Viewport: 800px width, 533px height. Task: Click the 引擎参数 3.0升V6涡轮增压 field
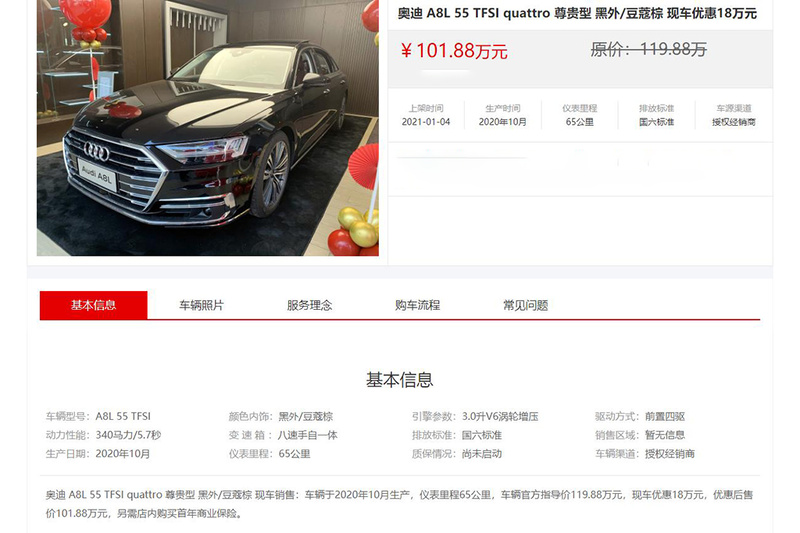(475, 416)
